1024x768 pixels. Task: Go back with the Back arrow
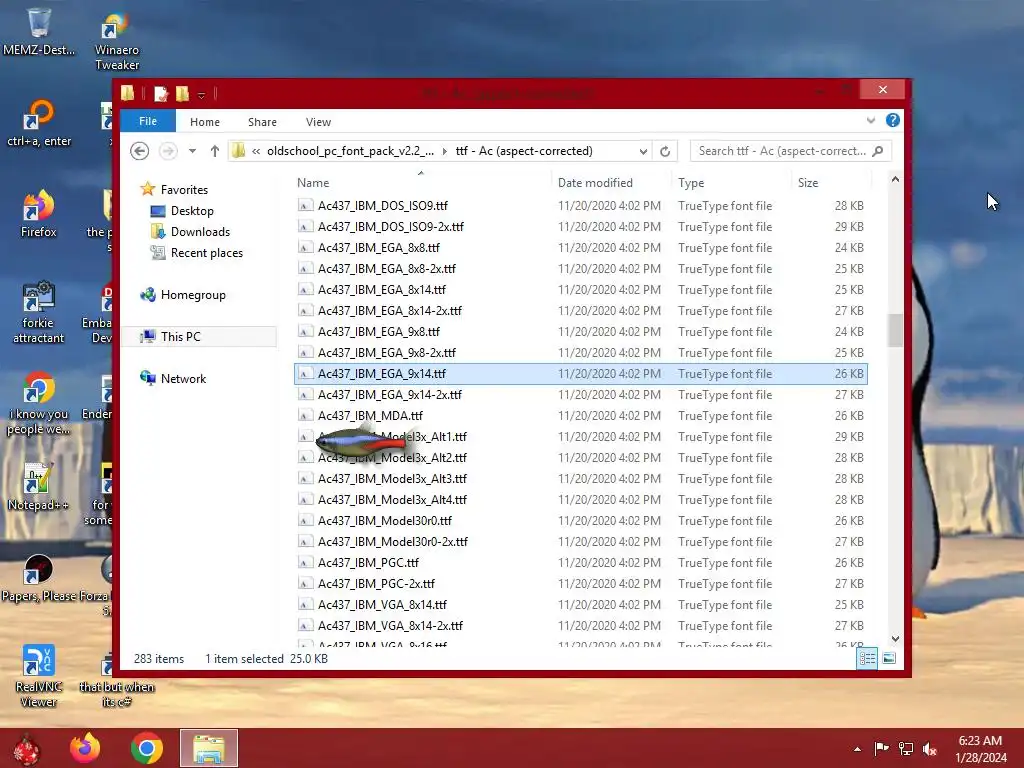[139, 151]
